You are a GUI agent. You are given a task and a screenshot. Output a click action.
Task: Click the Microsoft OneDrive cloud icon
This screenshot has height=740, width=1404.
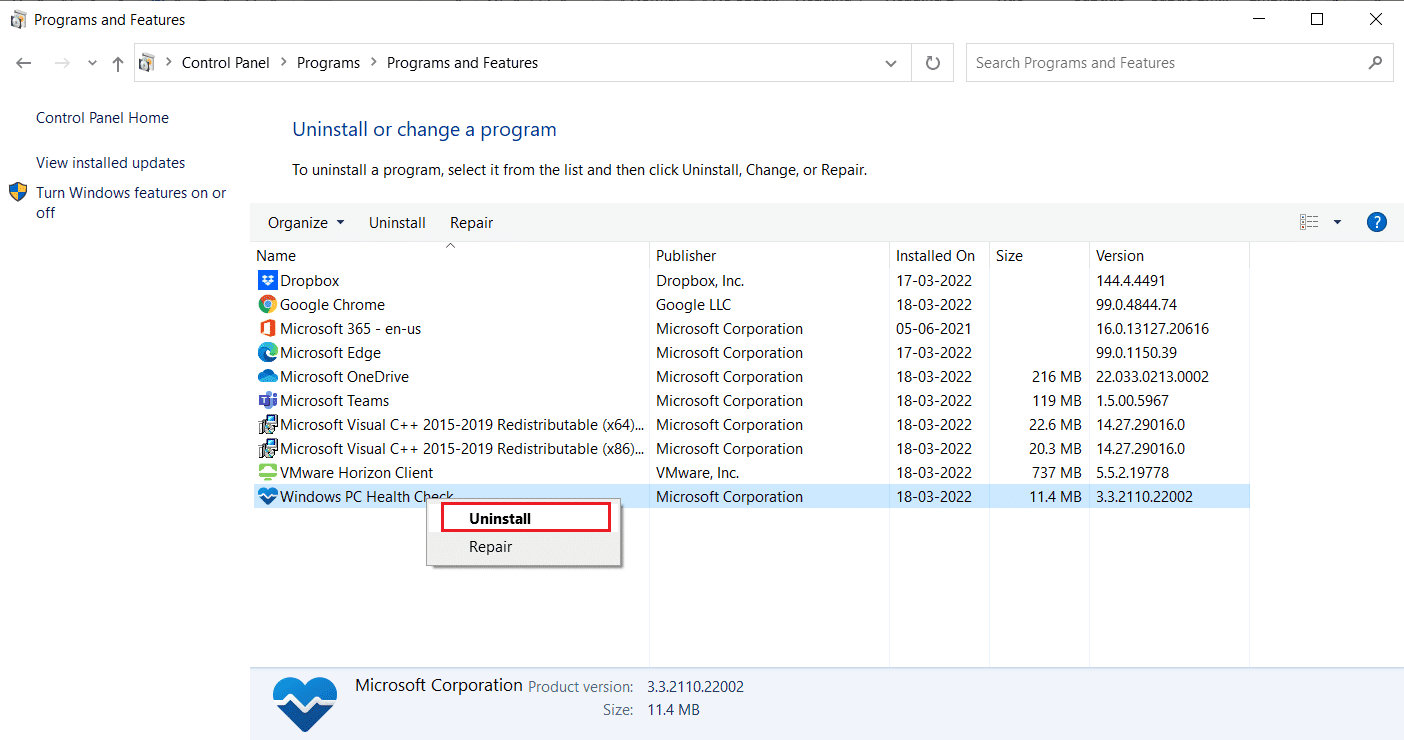[267, 377]
